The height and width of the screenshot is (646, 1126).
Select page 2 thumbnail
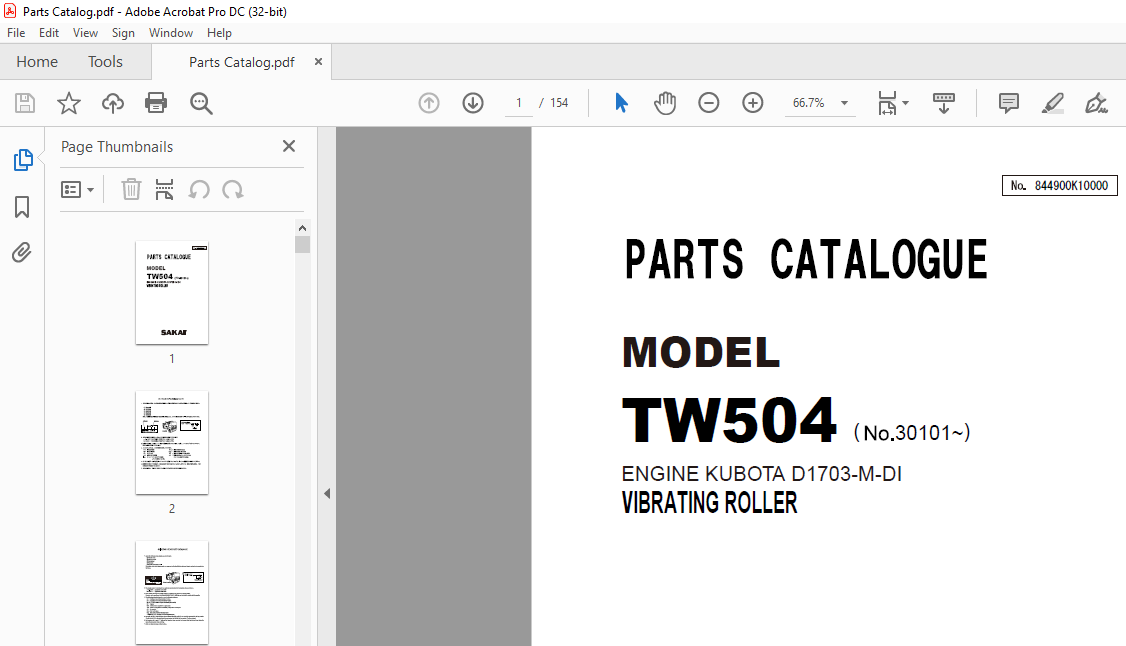point(172,443)
